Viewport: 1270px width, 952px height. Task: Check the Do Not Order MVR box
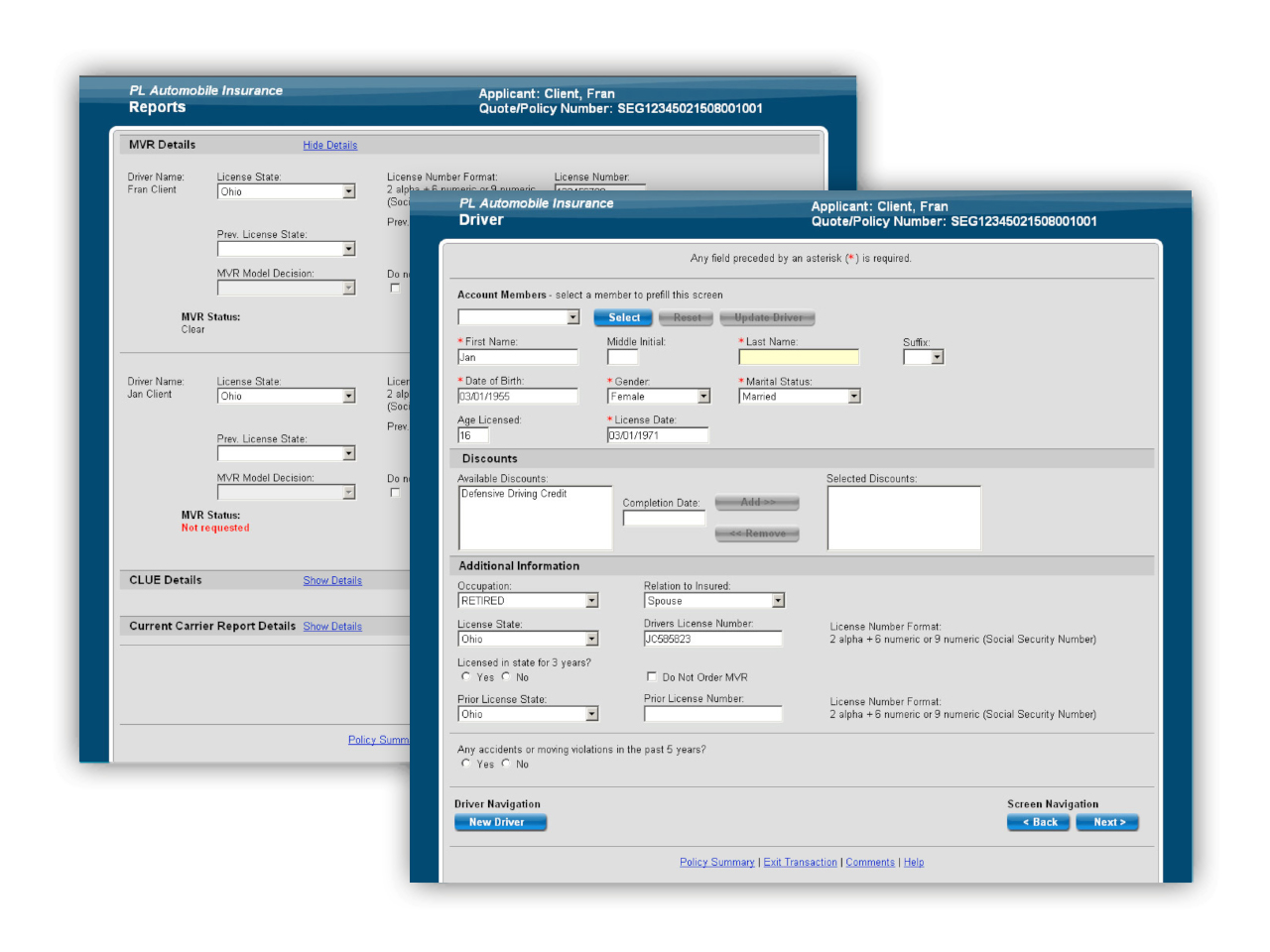point(652,677)
